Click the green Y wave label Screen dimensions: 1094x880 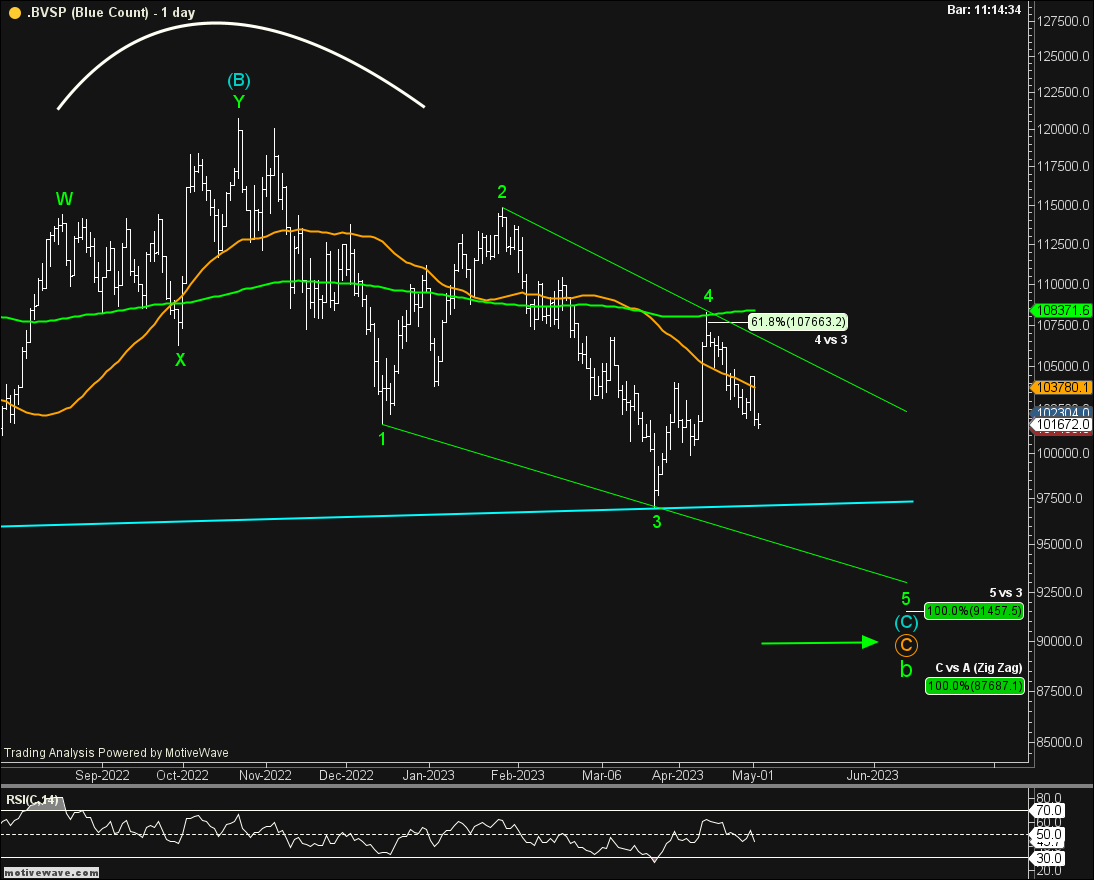tap(239, 102)
